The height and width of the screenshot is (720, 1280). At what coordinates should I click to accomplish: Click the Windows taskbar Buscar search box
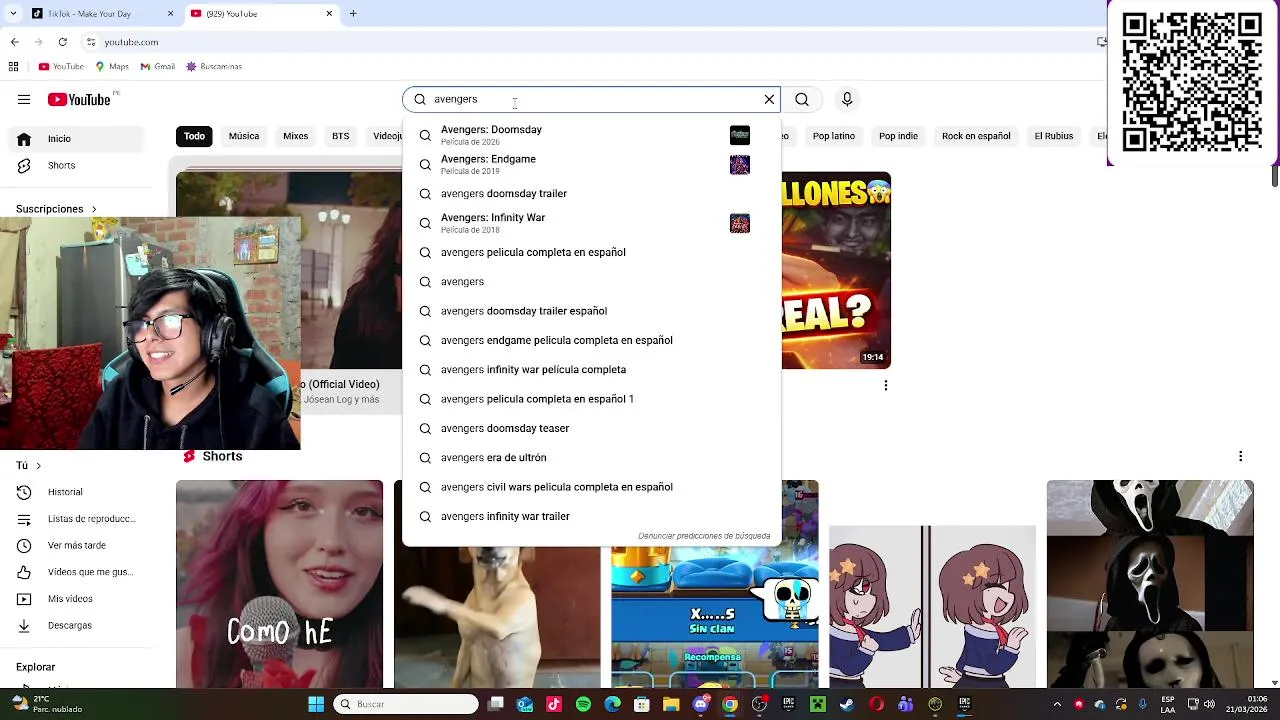tap(406, 704)
